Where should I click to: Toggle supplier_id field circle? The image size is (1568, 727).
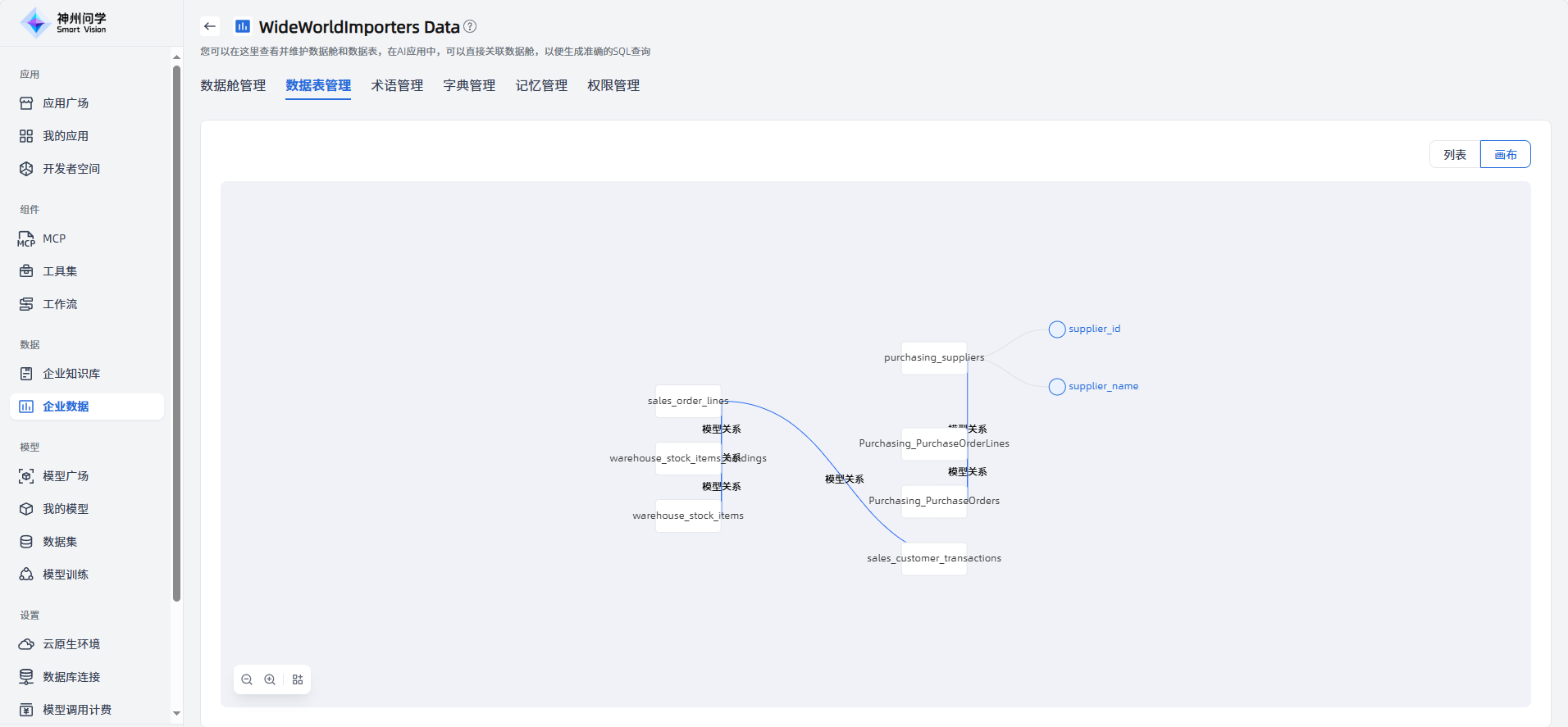pyautogui.click(x=1057, y=329)
